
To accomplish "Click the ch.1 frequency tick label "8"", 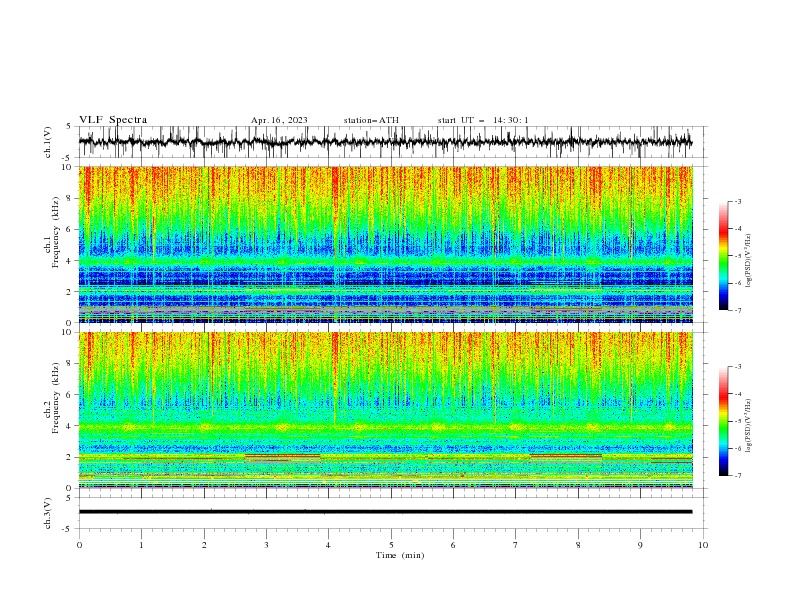I will 70,198.
